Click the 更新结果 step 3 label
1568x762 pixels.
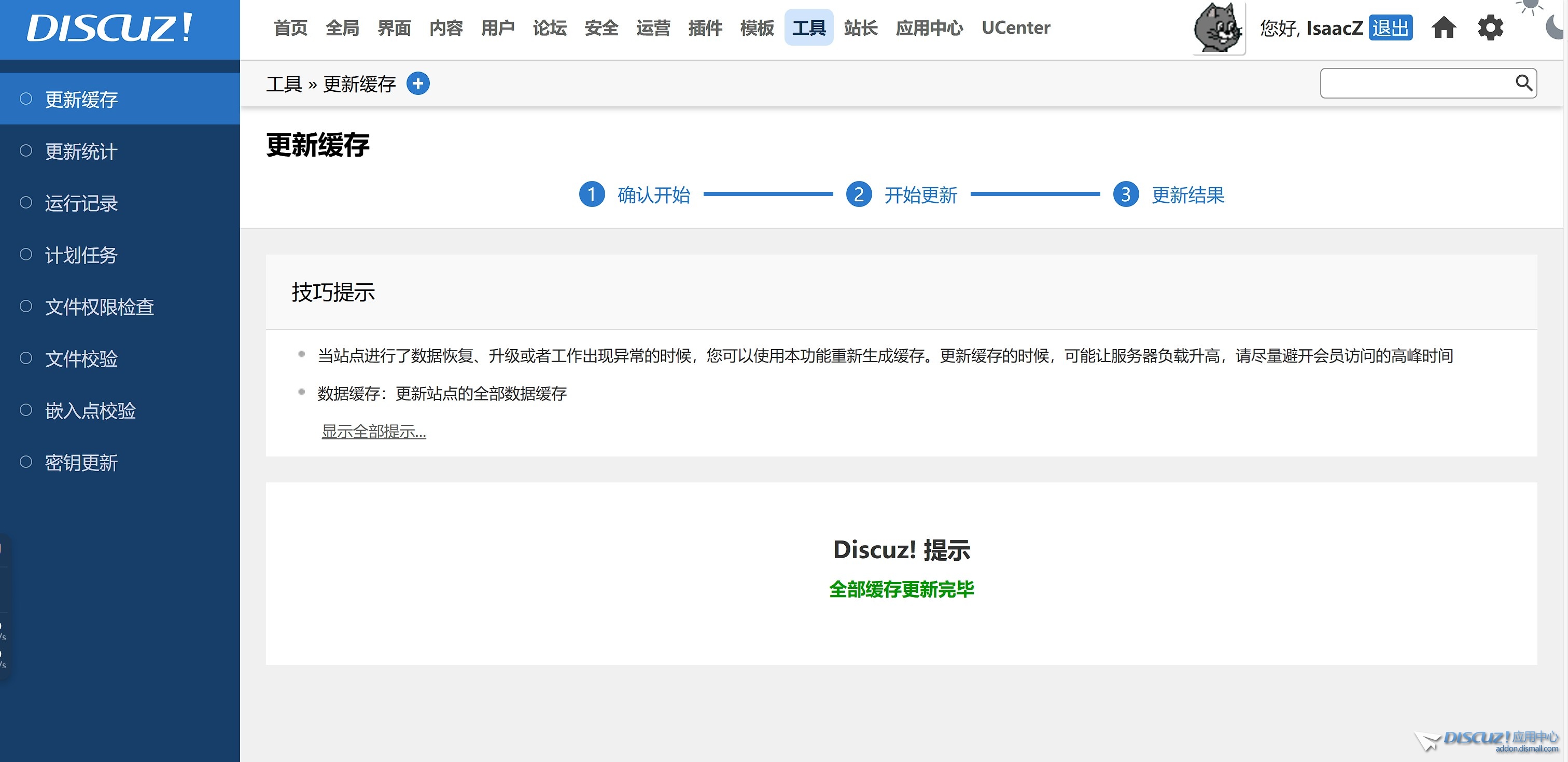click(x=1187, y=195)
